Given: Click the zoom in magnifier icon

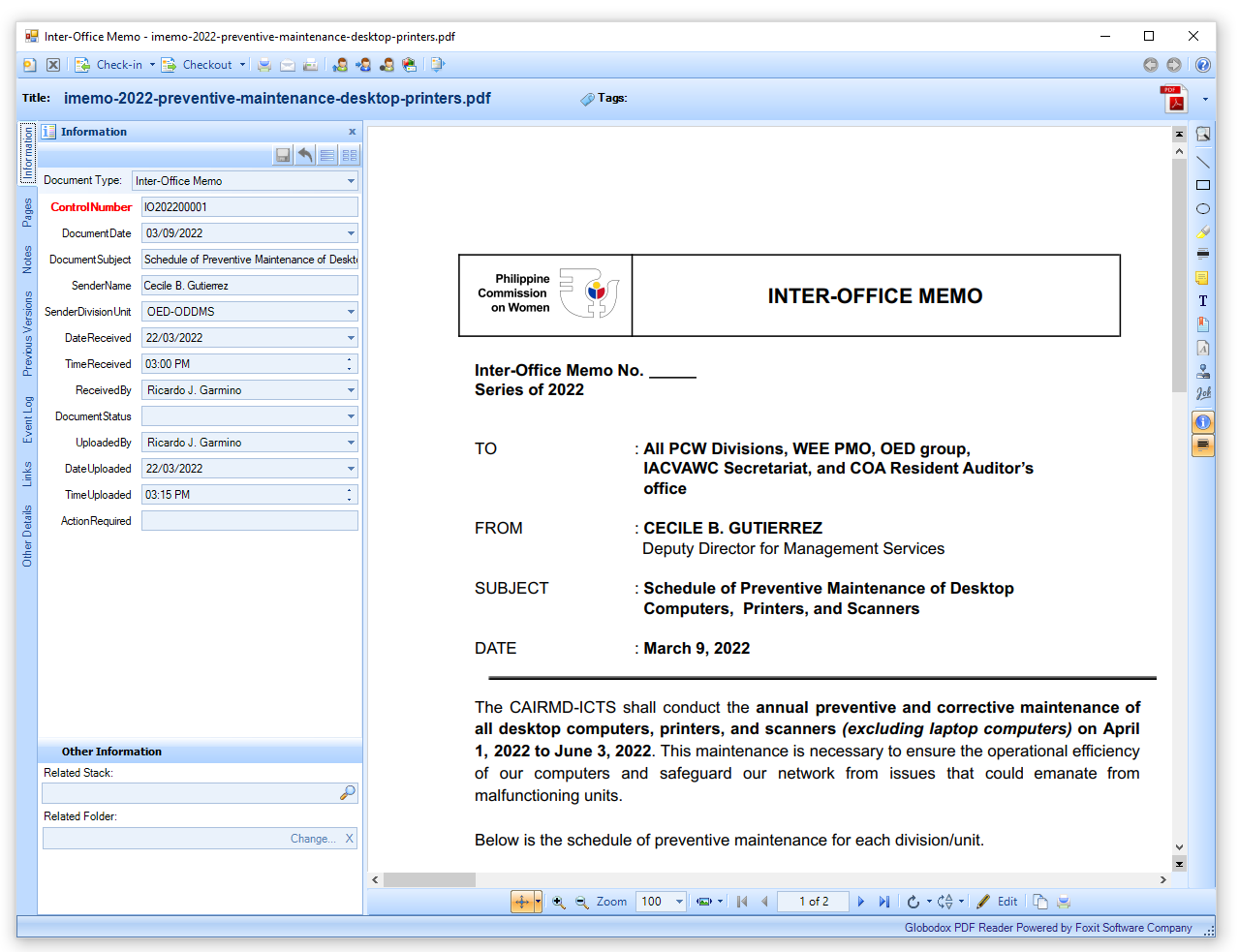Looking at the screenshot, I should coord(559,902).
